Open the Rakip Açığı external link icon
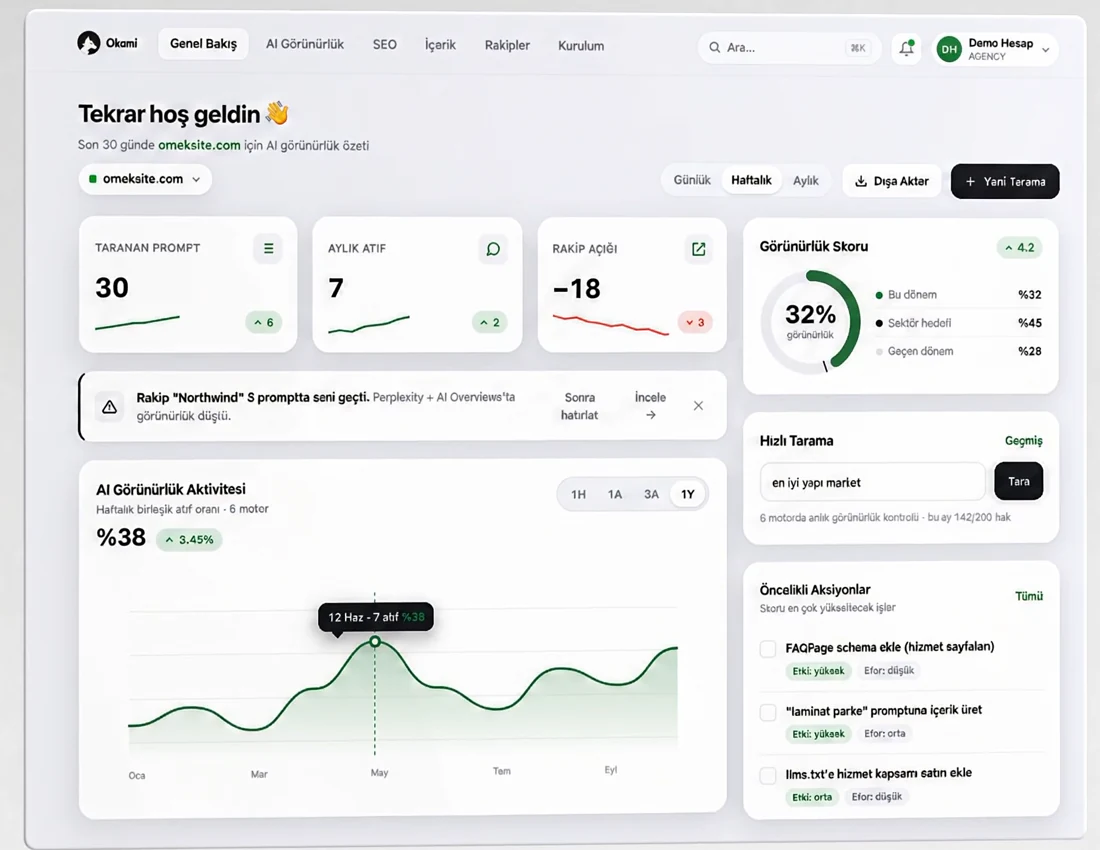 pos(698,249)
